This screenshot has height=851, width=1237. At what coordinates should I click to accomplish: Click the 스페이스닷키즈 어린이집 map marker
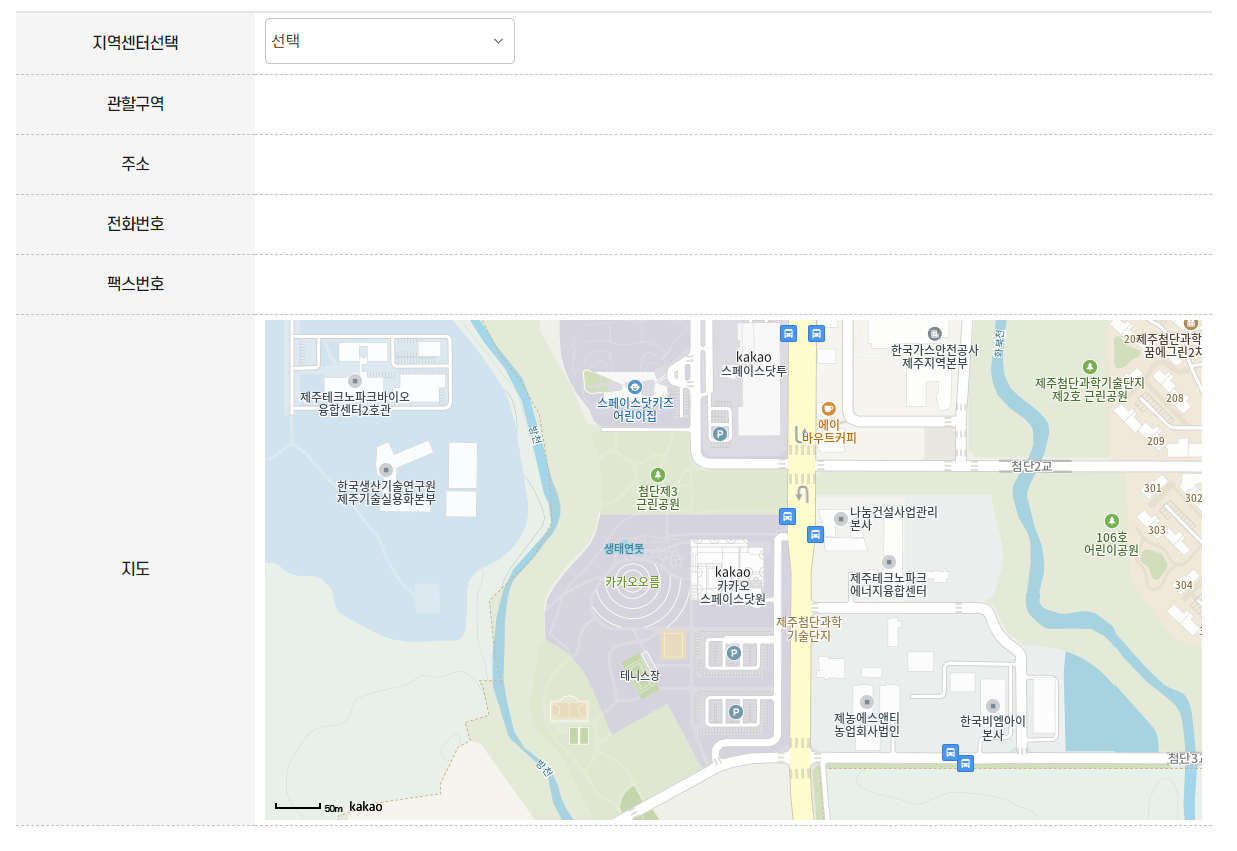click(x=634, y=386)
